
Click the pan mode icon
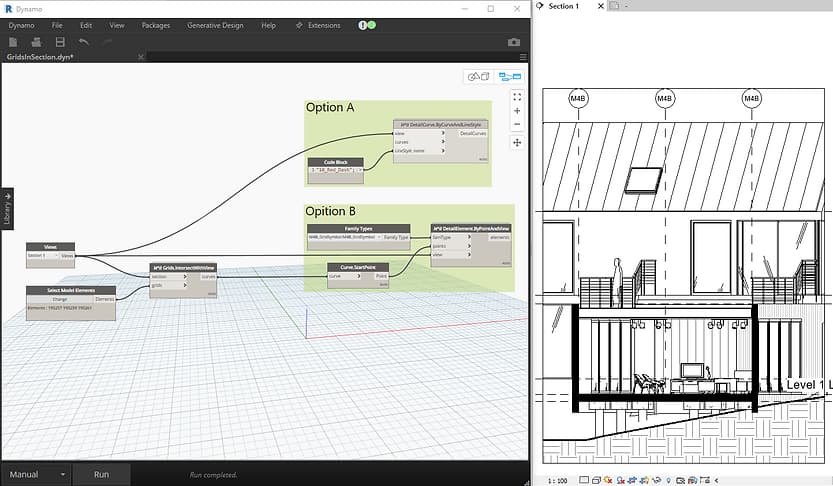coord(517,142)
